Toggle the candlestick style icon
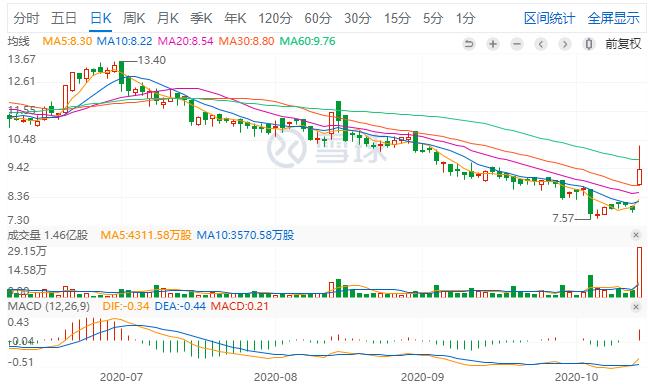The image size is (648, 390). click(x=589, y=44)
